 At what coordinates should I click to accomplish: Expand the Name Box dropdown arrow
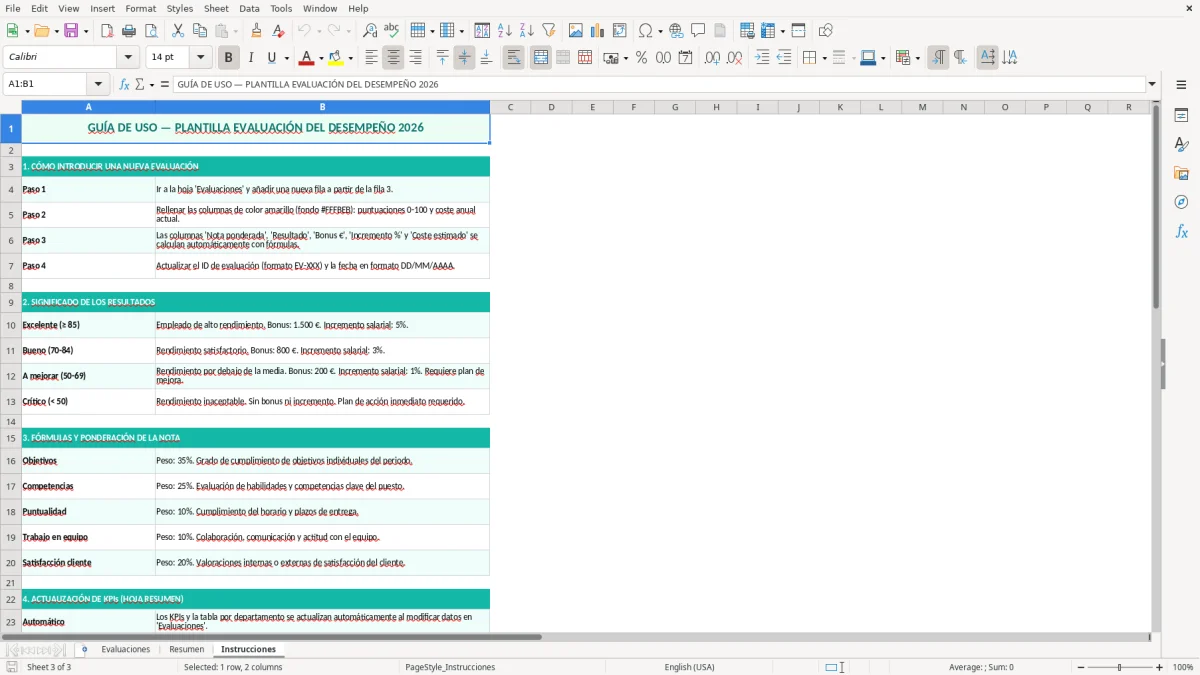click(98, 84)
